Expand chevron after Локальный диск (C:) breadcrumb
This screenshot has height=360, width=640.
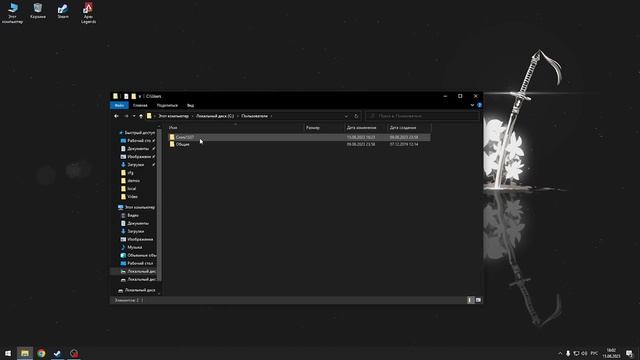[x=238, y=116]
